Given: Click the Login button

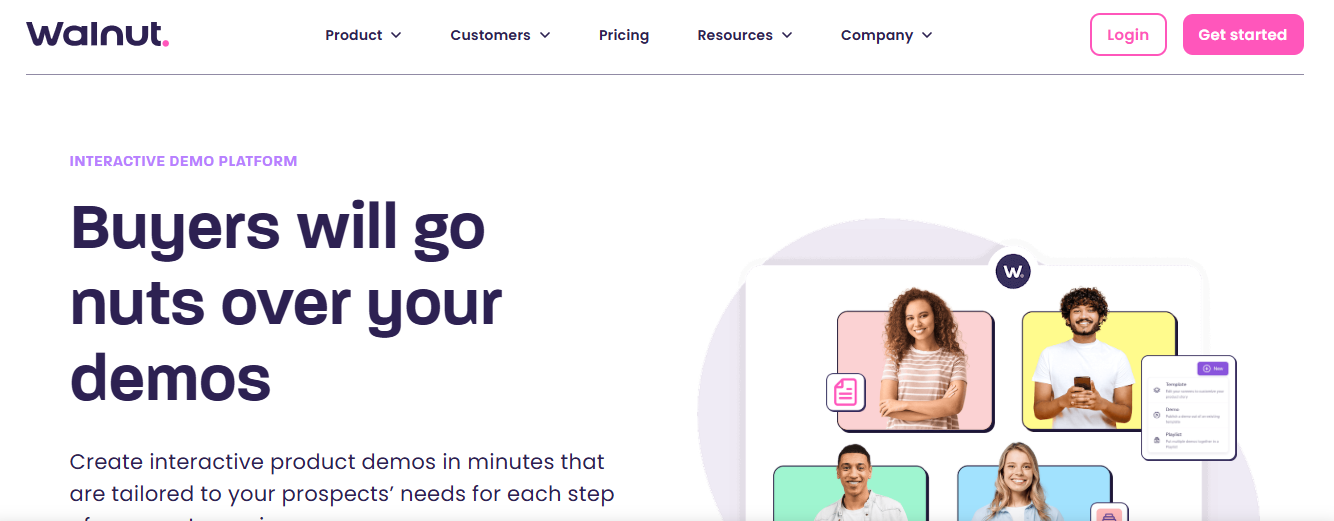Looking at the screenshot, I should (x=1128, y=34).
